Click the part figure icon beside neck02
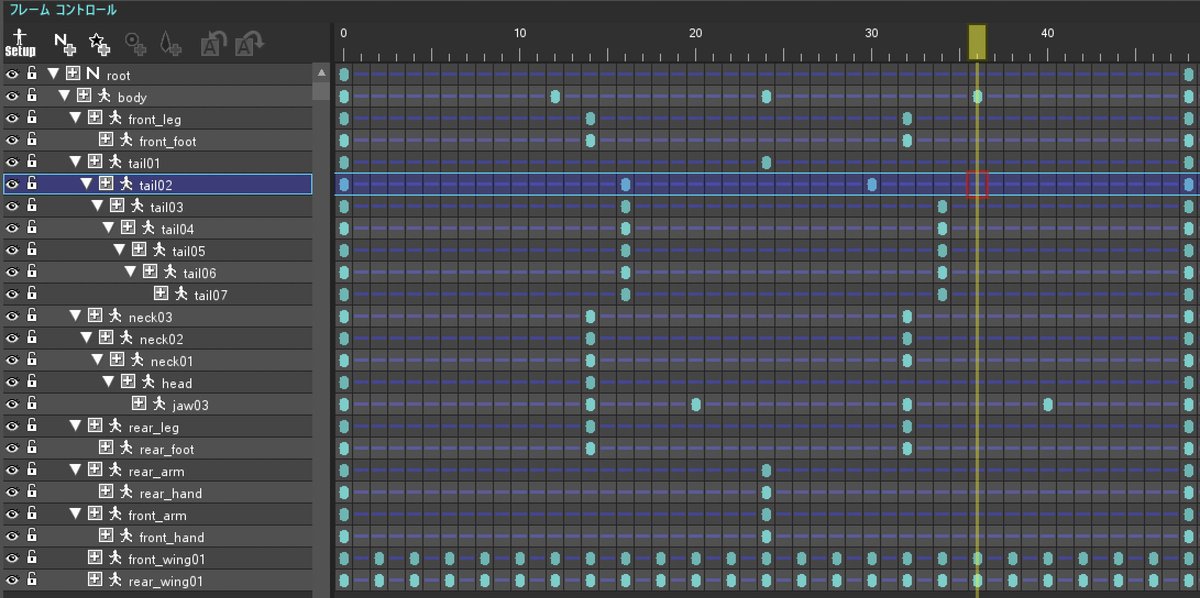 (x=126, y=338)
